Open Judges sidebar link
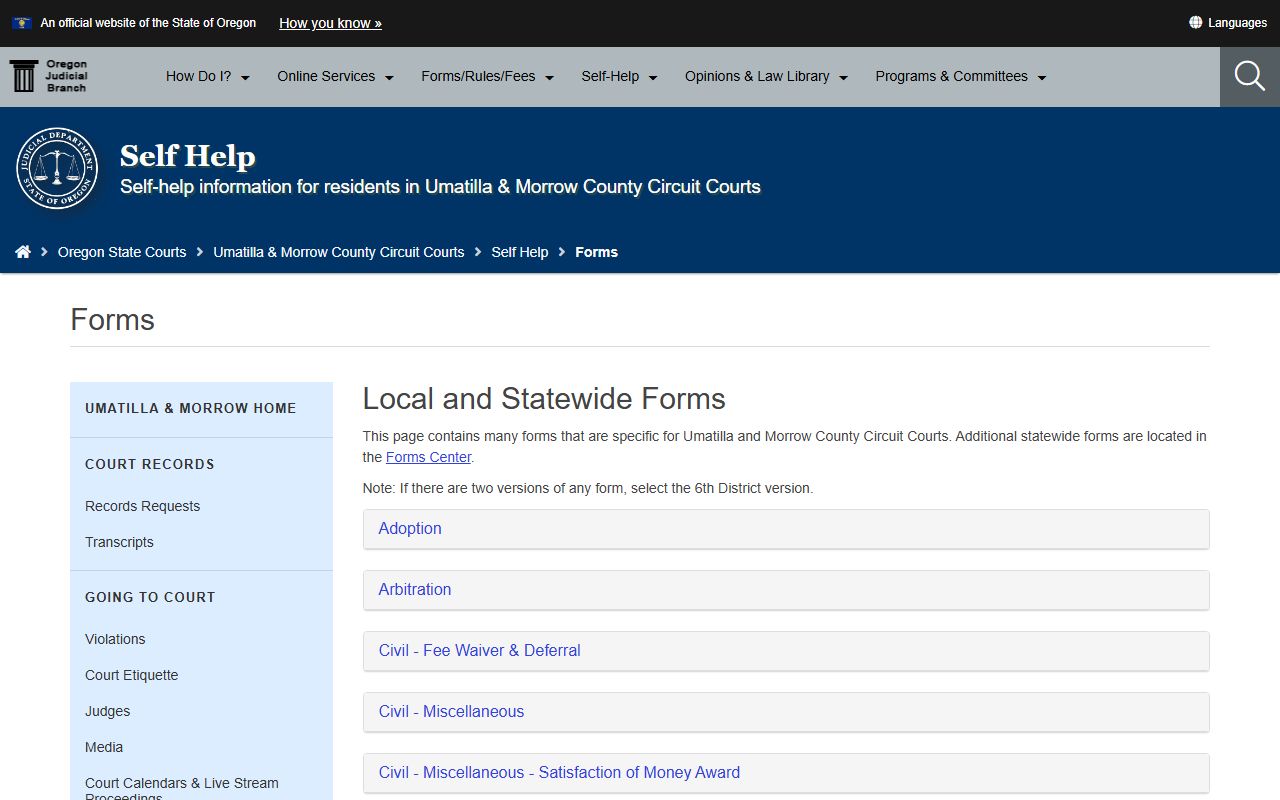This screenshot has height=800, width=1280. point(107,711)
